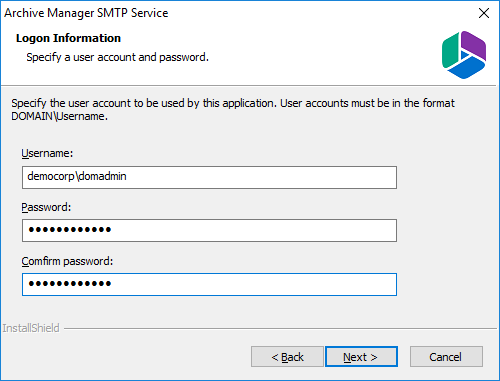Focus the Username input field

coord(209,177)
